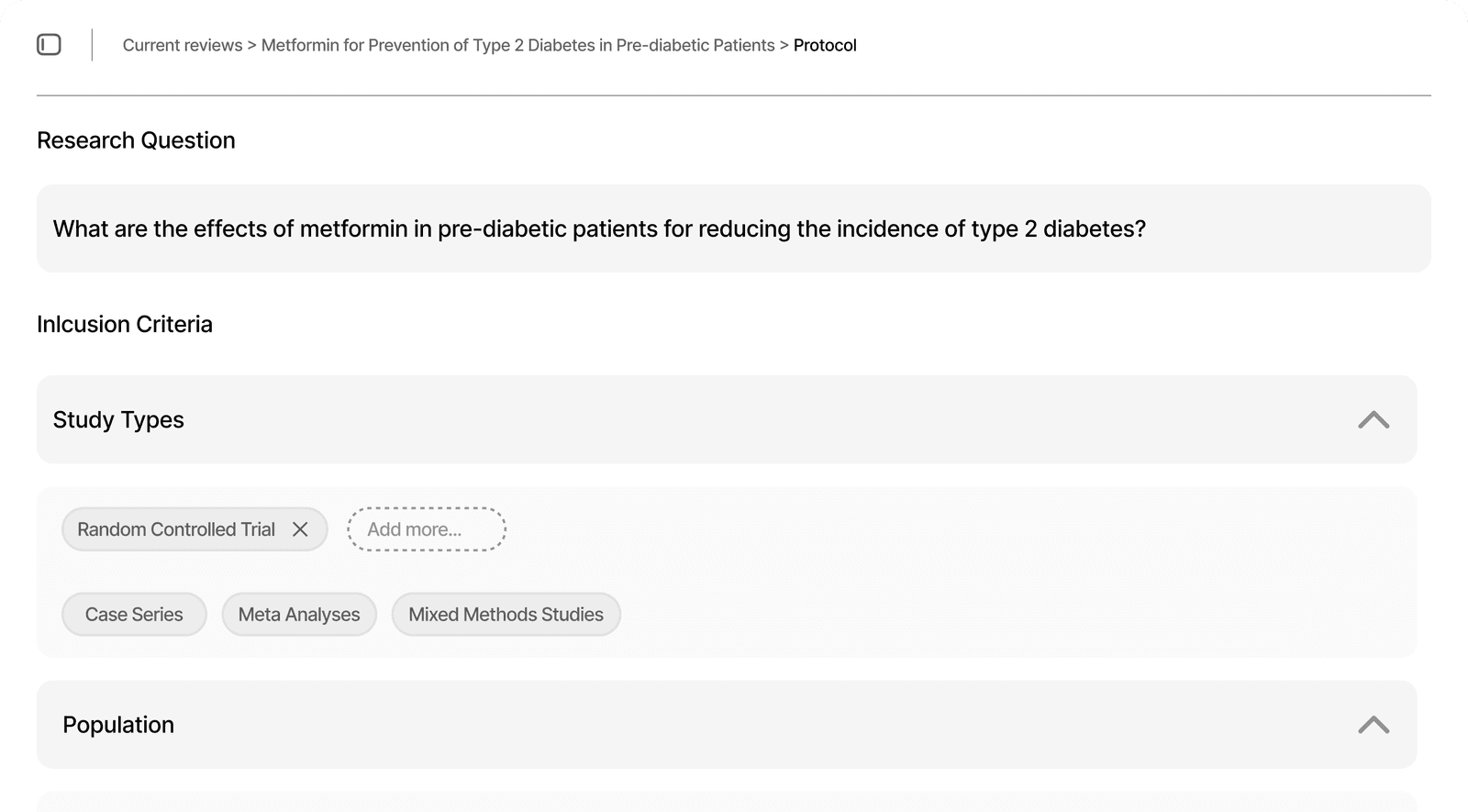Add the Mixed Methods Studies chip
The height and width of the screenshot is (812, 1468).
[506, 615]
